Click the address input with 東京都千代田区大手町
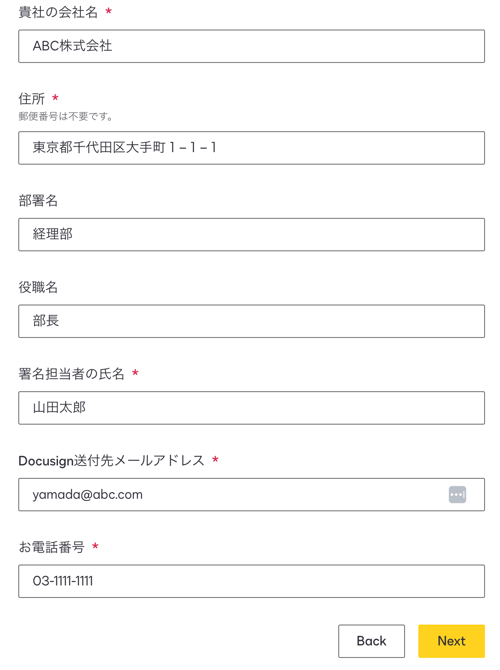Viewport: 500px width, 670px height. coord(251,148)
